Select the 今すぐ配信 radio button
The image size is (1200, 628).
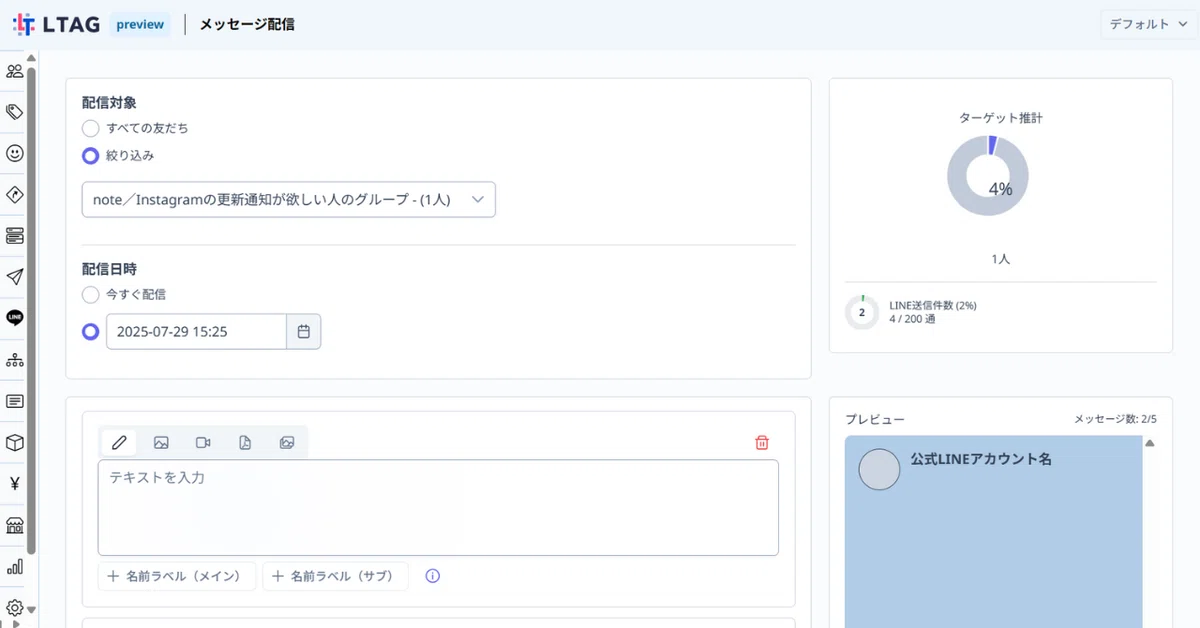[x=91, y=295]
